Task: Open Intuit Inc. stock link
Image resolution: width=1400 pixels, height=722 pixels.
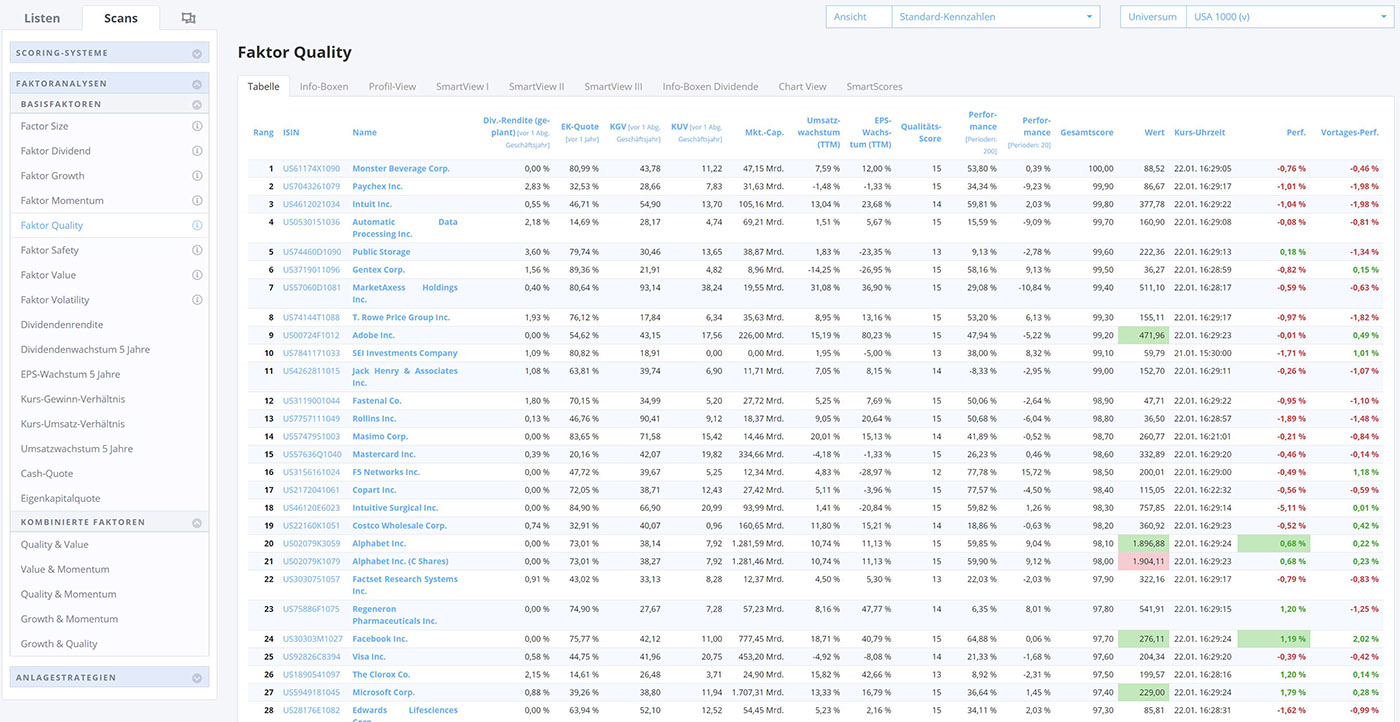Action: [372, 205]
